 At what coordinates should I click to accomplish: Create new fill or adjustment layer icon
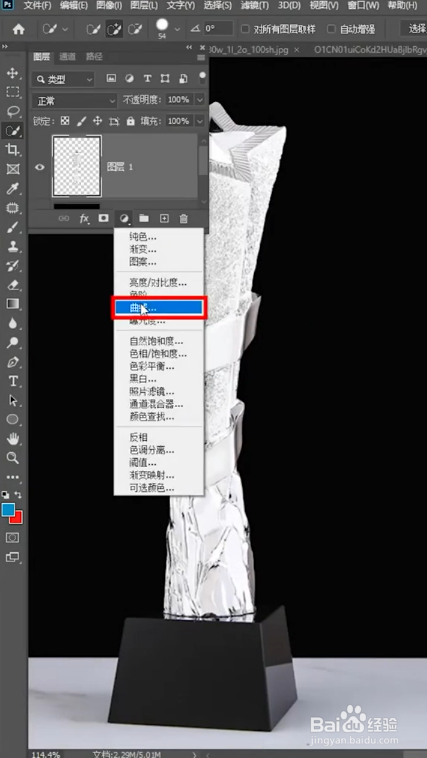pos(124,219)
